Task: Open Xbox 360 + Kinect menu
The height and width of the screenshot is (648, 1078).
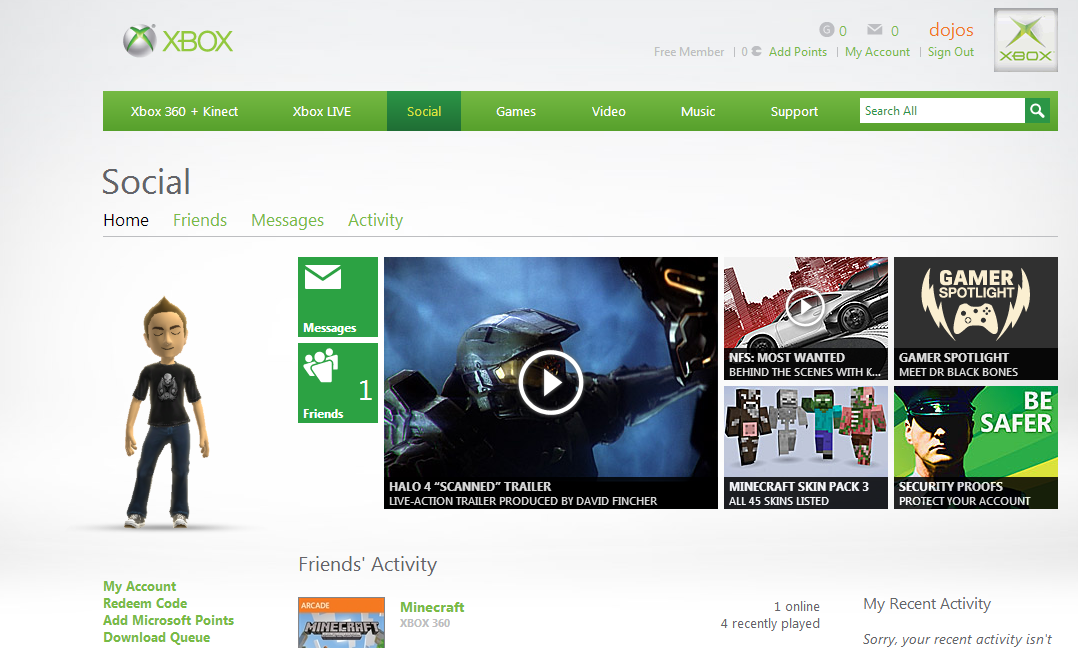Action: pos(184,111)
